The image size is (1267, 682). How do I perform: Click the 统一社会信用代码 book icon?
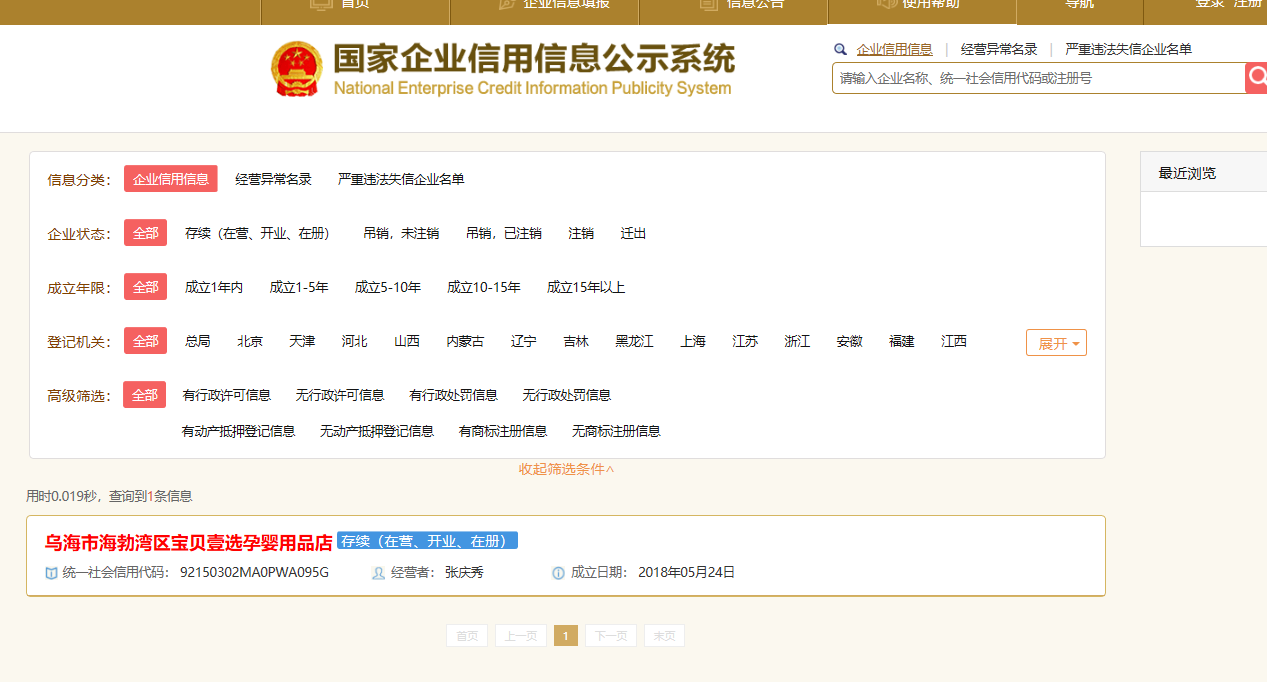point(51,573)
